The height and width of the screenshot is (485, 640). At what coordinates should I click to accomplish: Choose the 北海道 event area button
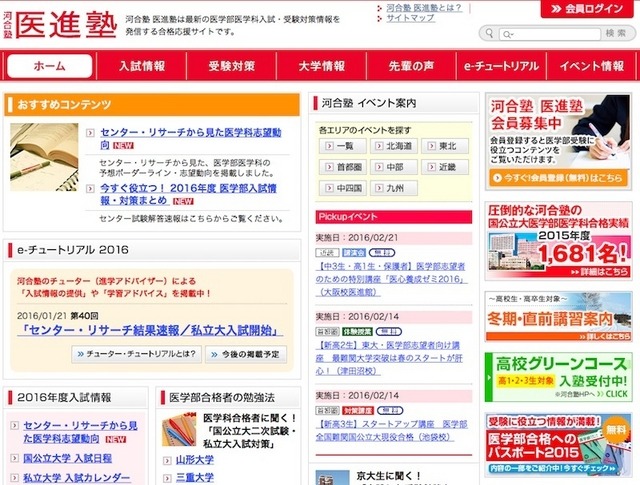[393, 146]
